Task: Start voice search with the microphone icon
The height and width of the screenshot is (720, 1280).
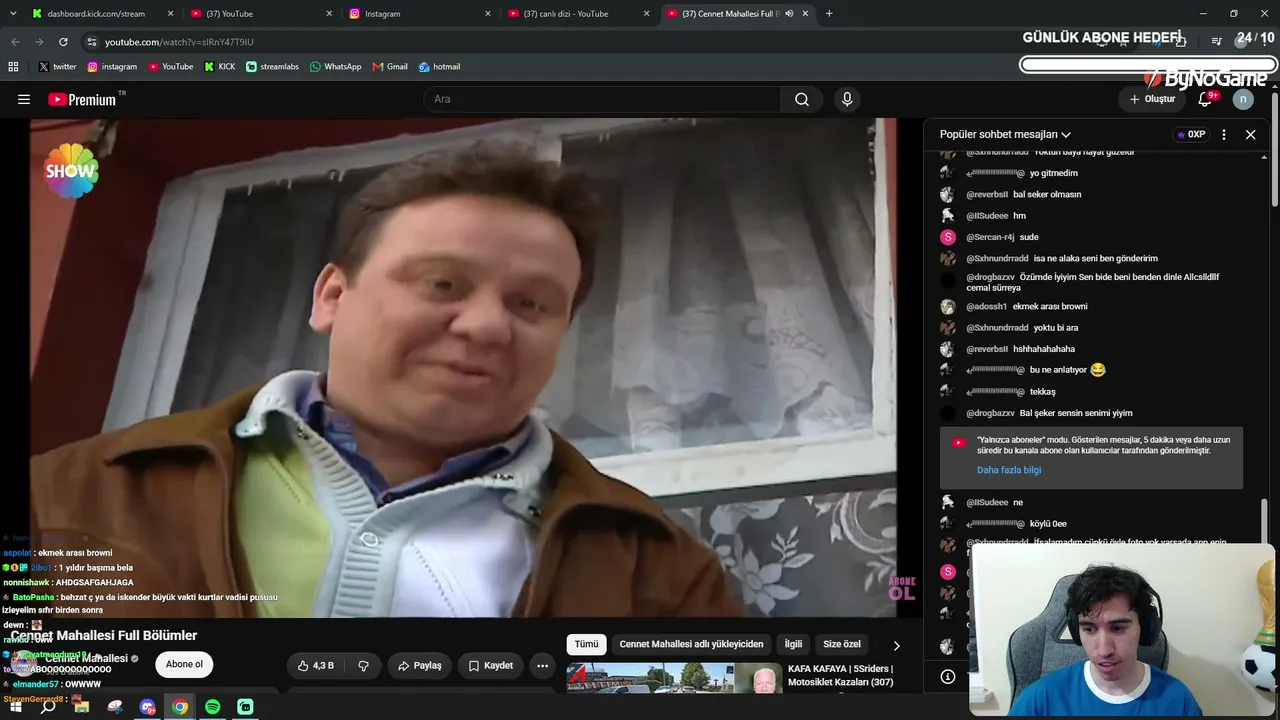Action: pos(847,99)
